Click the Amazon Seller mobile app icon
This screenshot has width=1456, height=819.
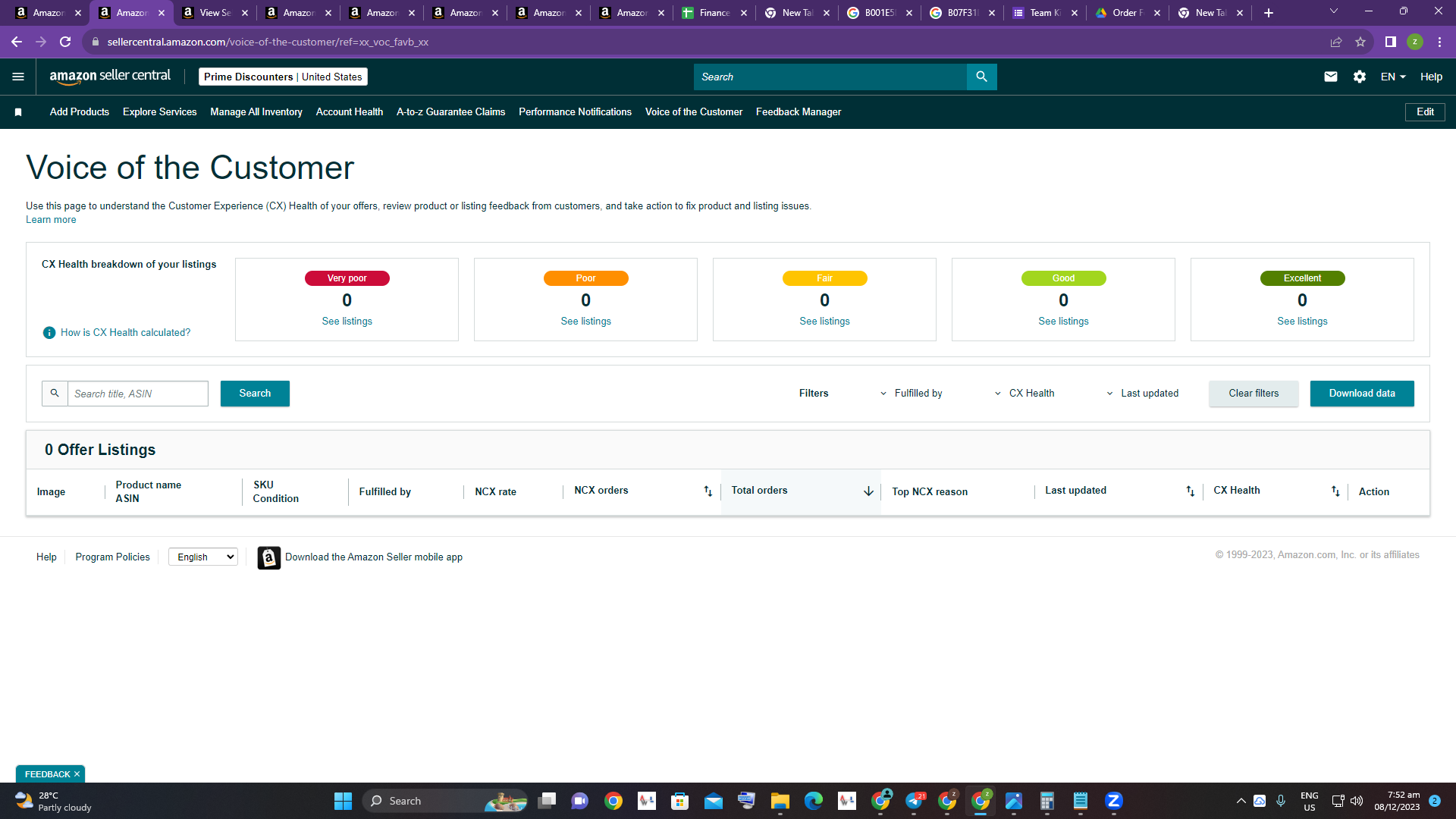(268, 557)
